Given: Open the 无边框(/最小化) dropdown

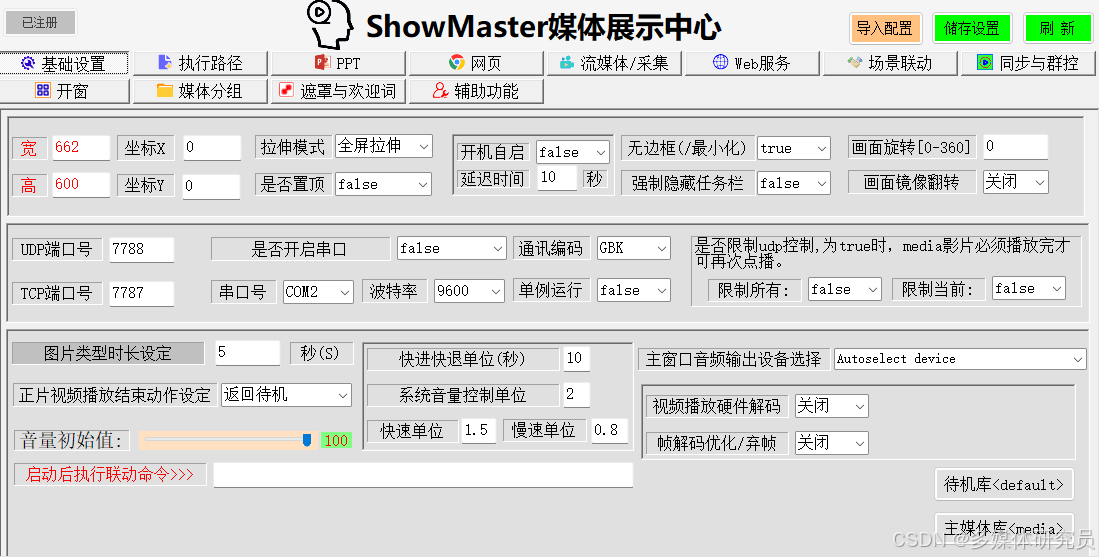Looking at the screenshot, I should pyautogui.click(x=794, y=149).
